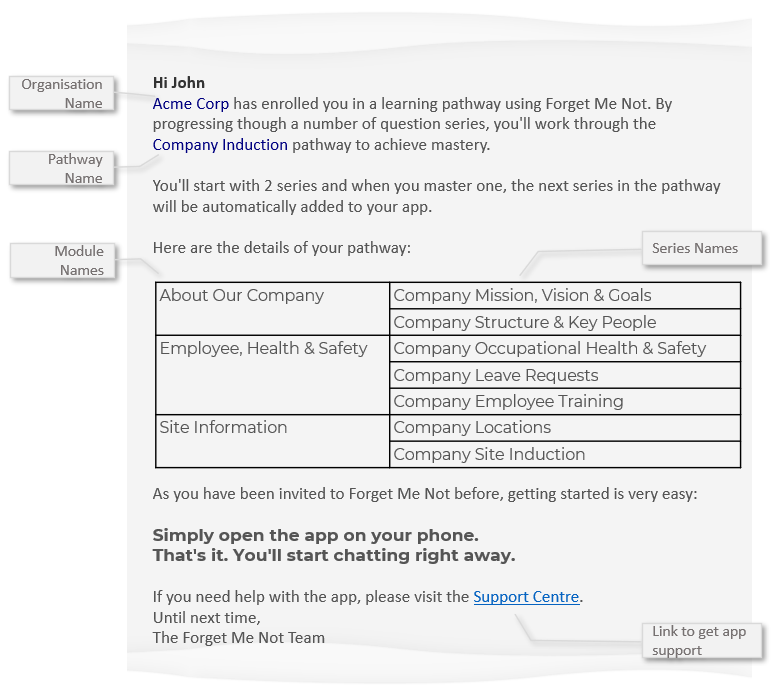Click the Hi John greeting text
Viewport: 773px width, 699px height.
point(179,83)
